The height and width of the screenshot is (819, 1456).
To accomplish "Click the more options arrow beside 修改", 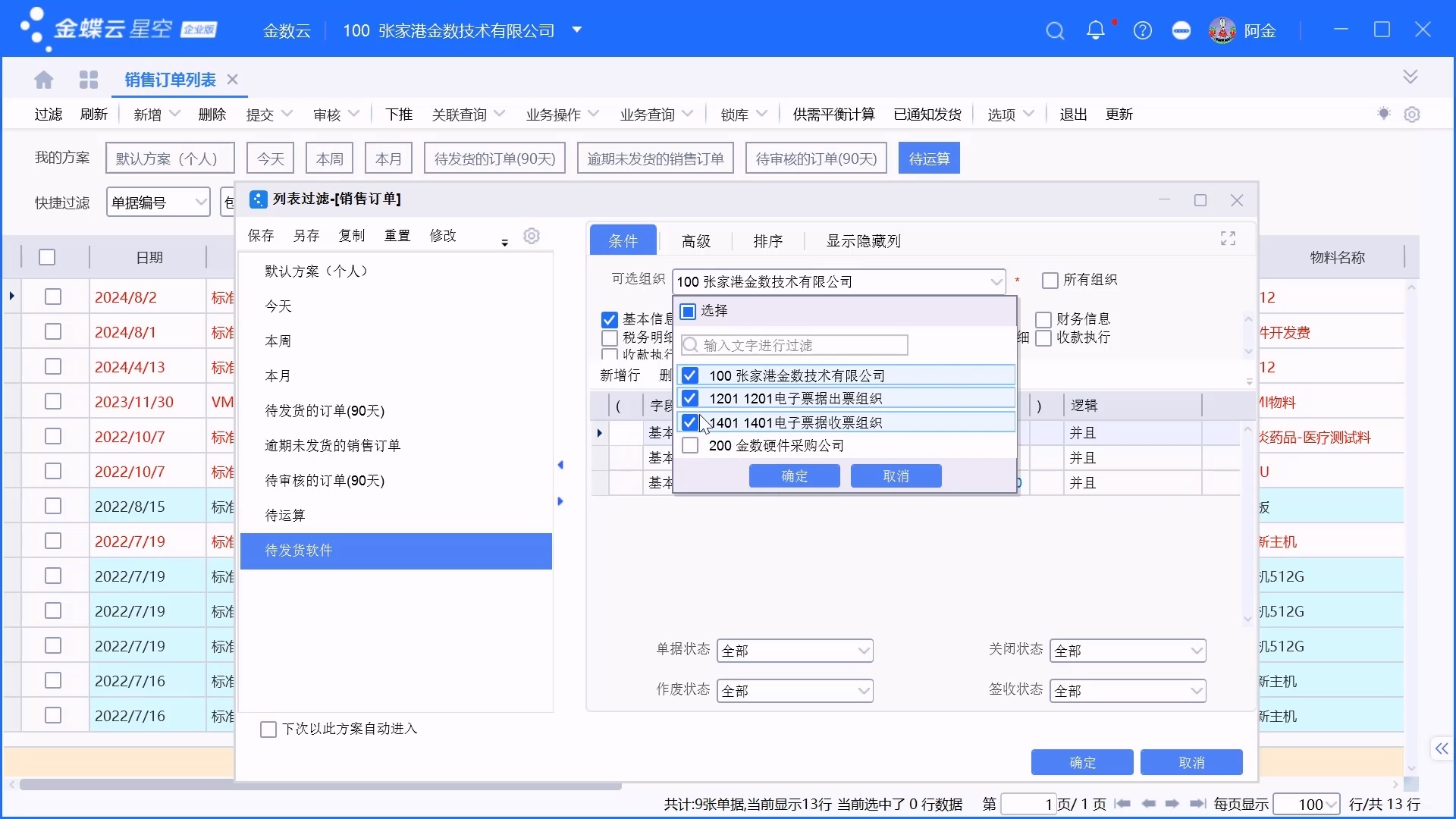I will pyautogui.click(x=504, y=242).
